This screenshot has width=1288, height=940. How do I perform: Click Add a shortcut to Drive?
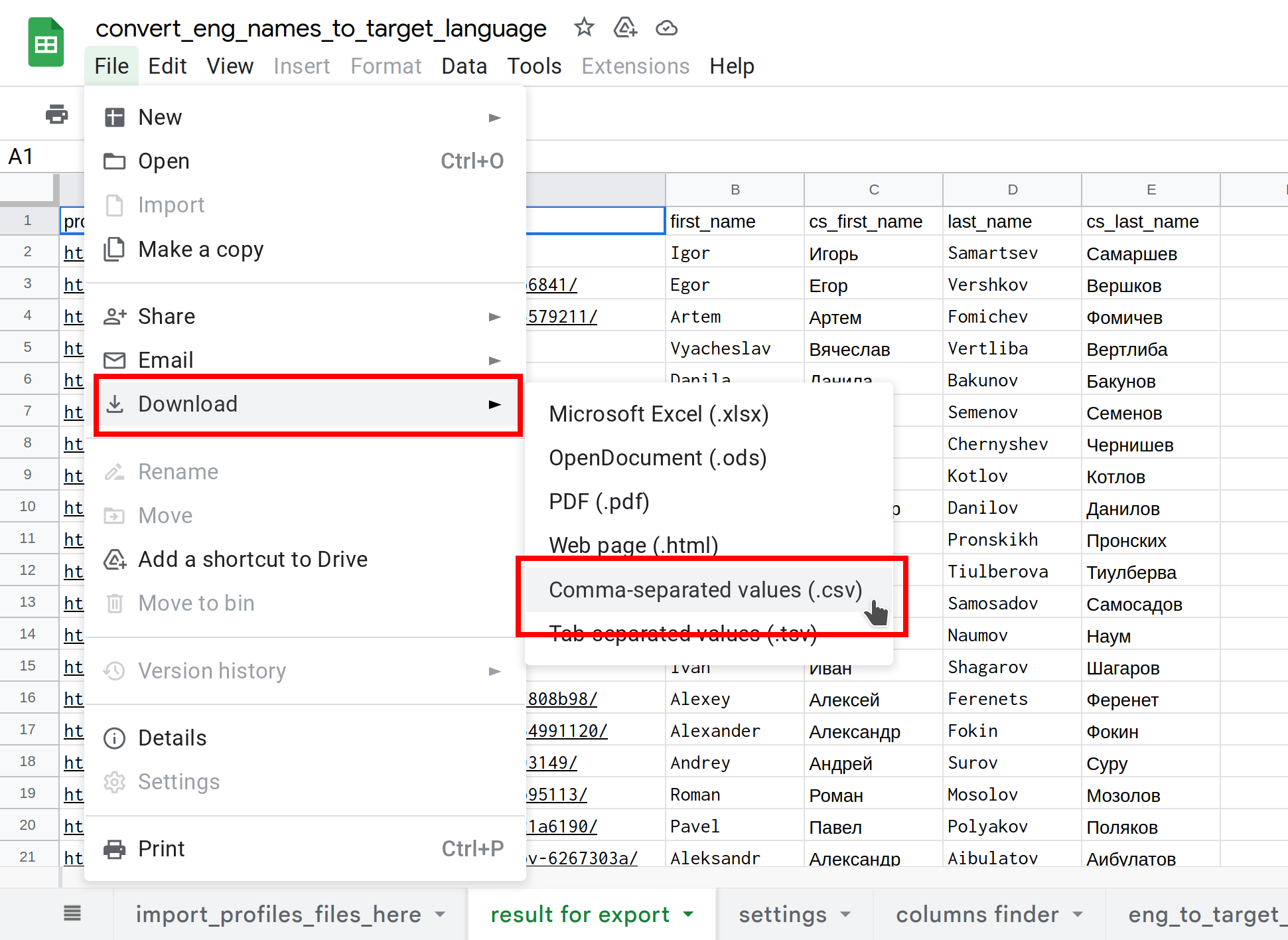coord(252,560)
